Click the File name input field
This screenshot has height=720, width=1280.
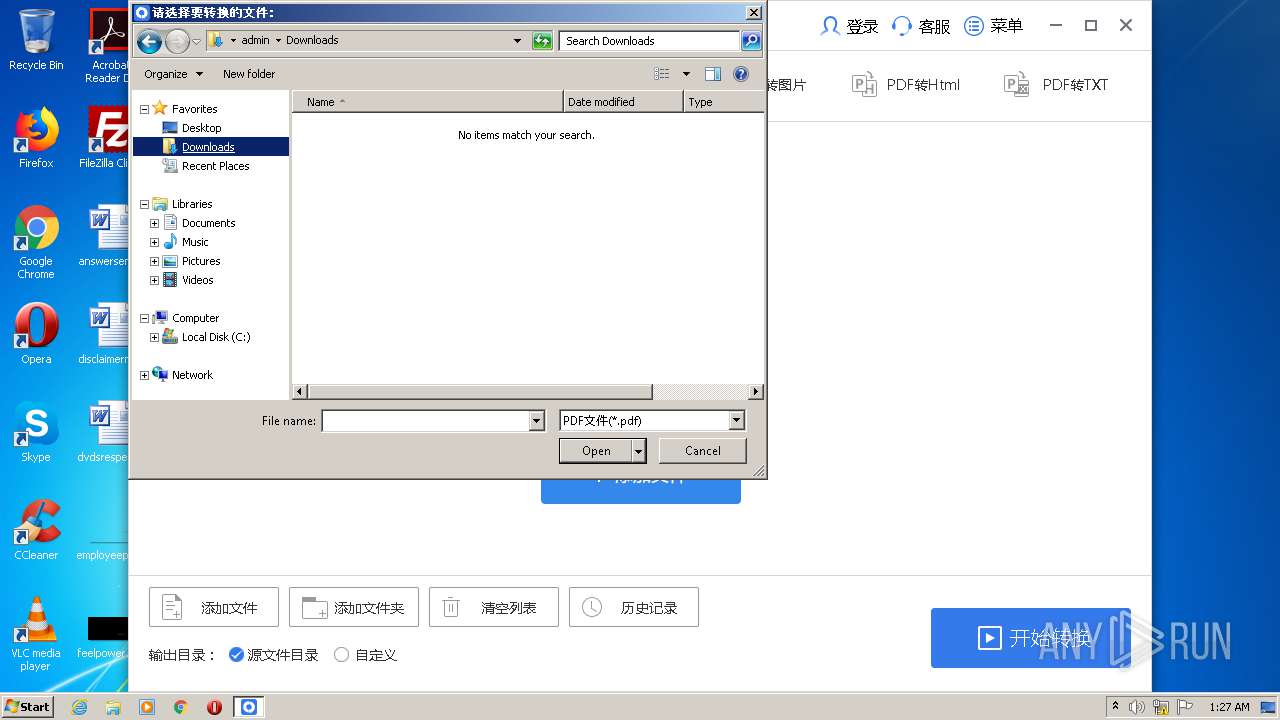(x=425, y=421)
